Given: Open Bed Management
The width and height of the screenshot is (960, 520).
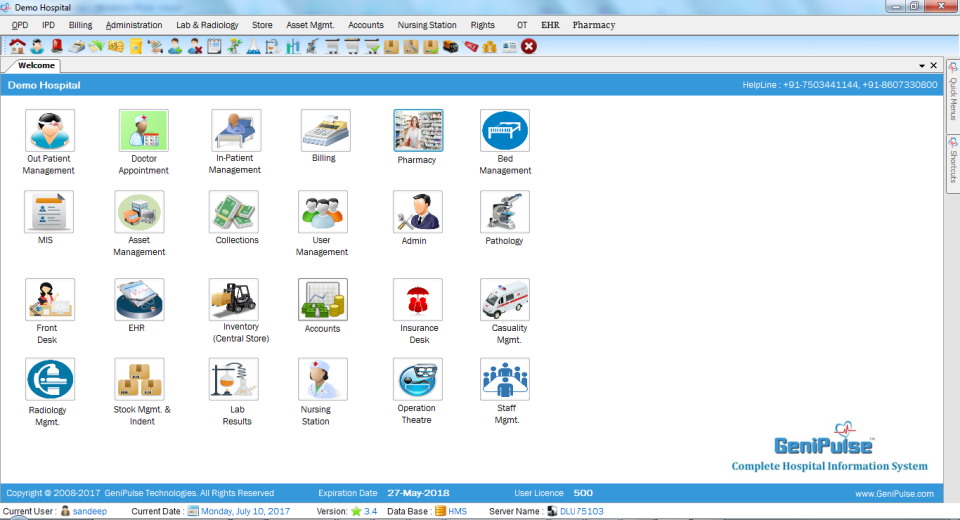Looking at the screenshot, I should pos(504,130).
